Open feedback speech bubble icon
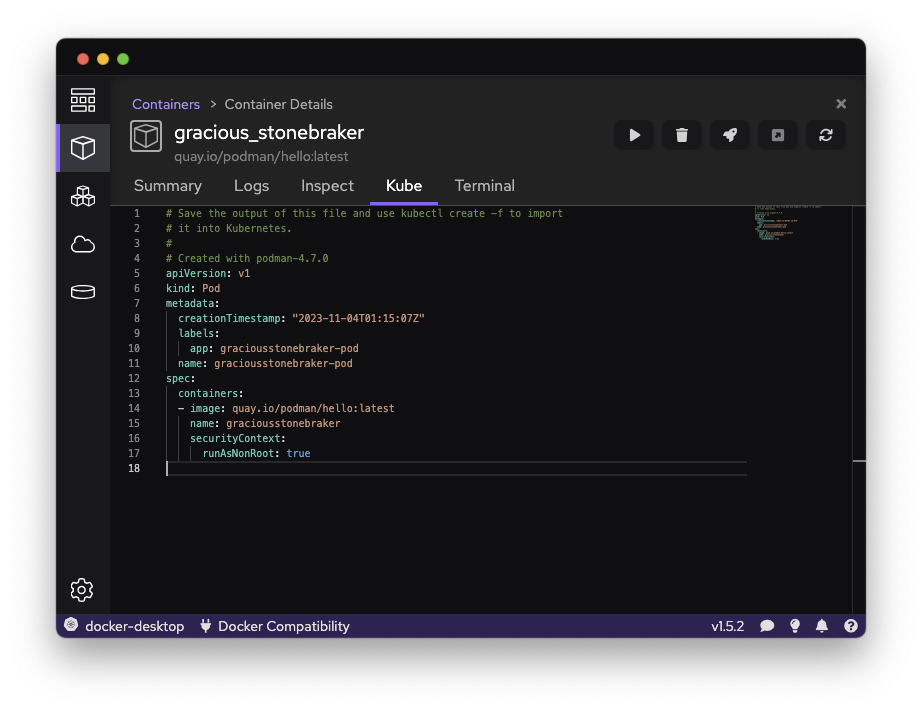Viewport: 922px width, 712px height. (767, 626)
